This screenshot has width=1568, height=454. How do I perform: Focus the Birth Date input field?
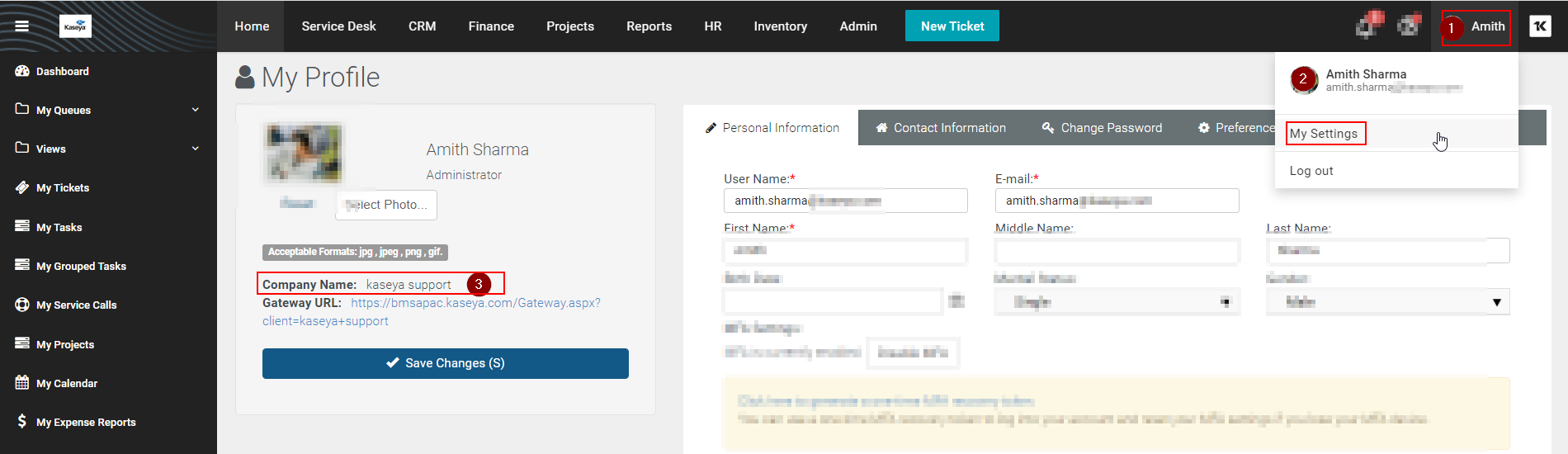[x=834, y=301]
